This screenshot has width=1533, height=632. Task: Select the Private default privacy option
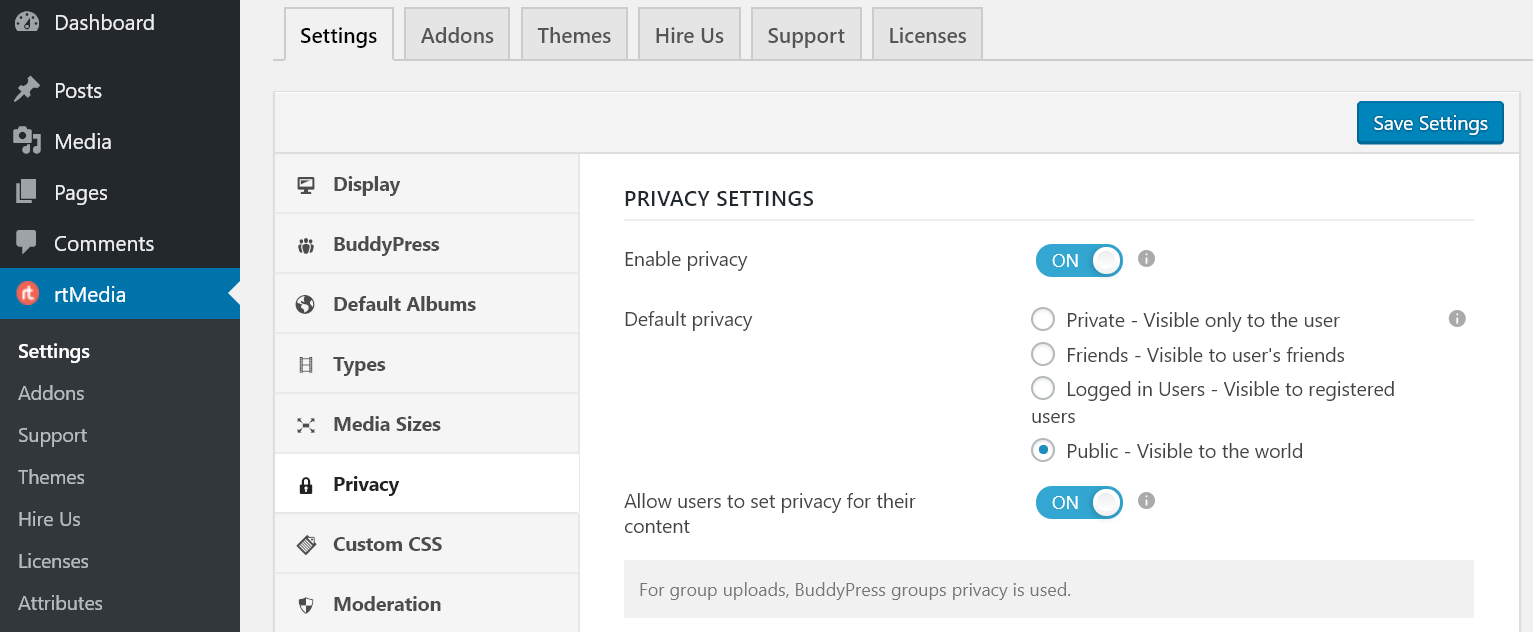1042,319
